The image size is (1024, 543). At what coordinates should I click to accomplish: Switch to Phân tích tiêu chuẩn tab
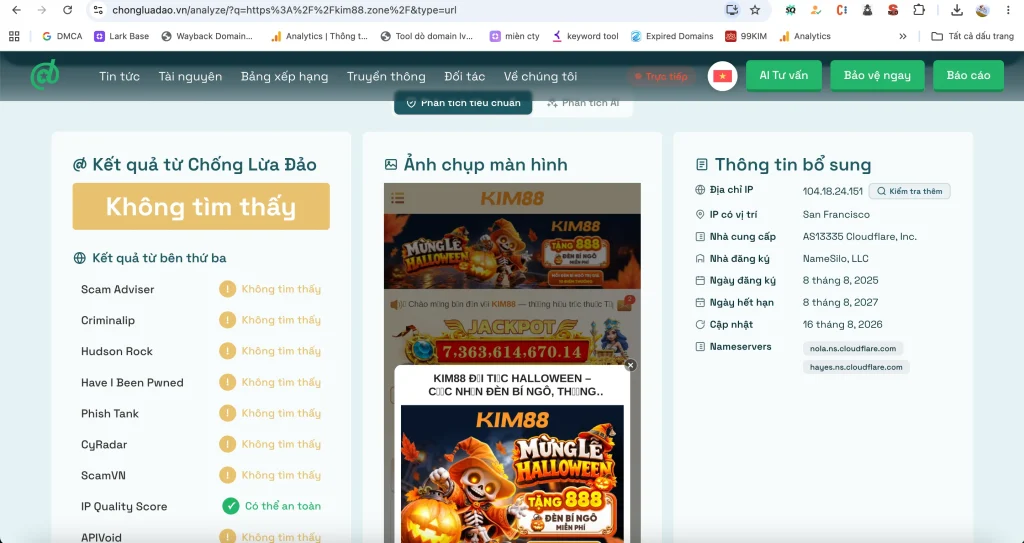click(x=463, y=103)
